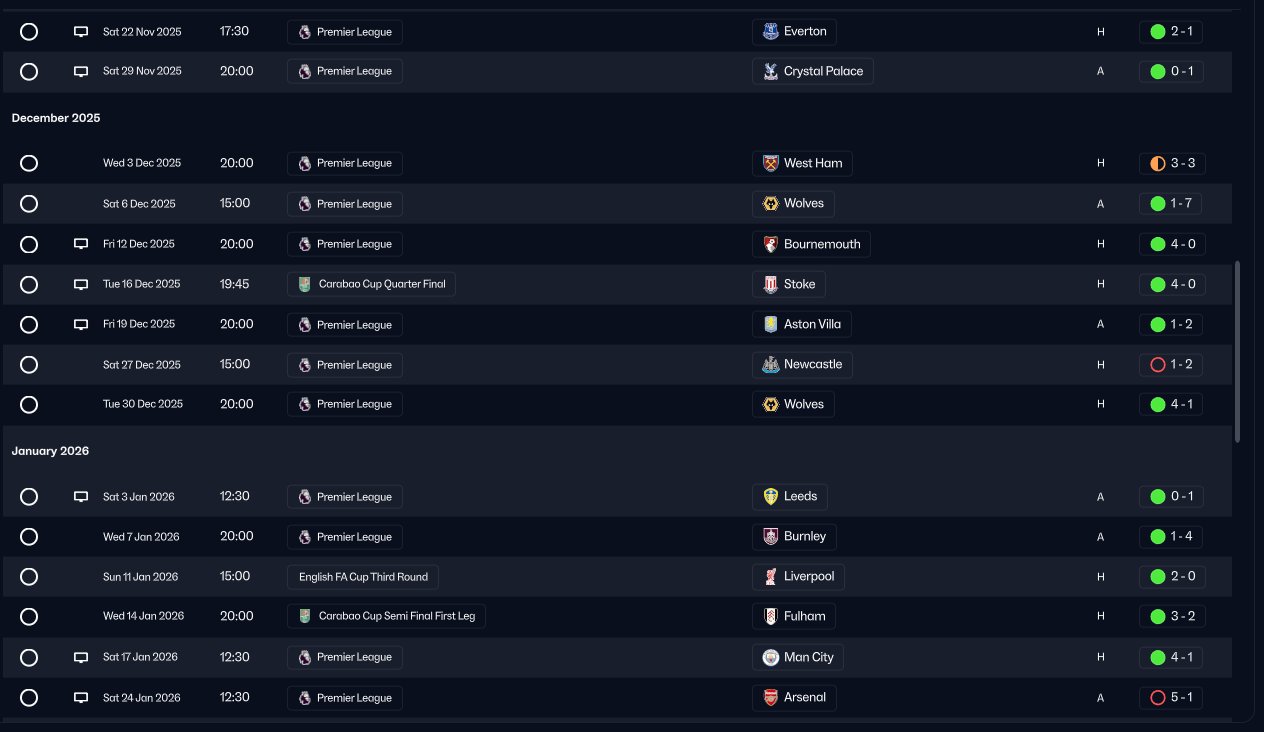Click the vertical scrollbar thumb
The image size is (1264, 732).
pos(1238,352)
